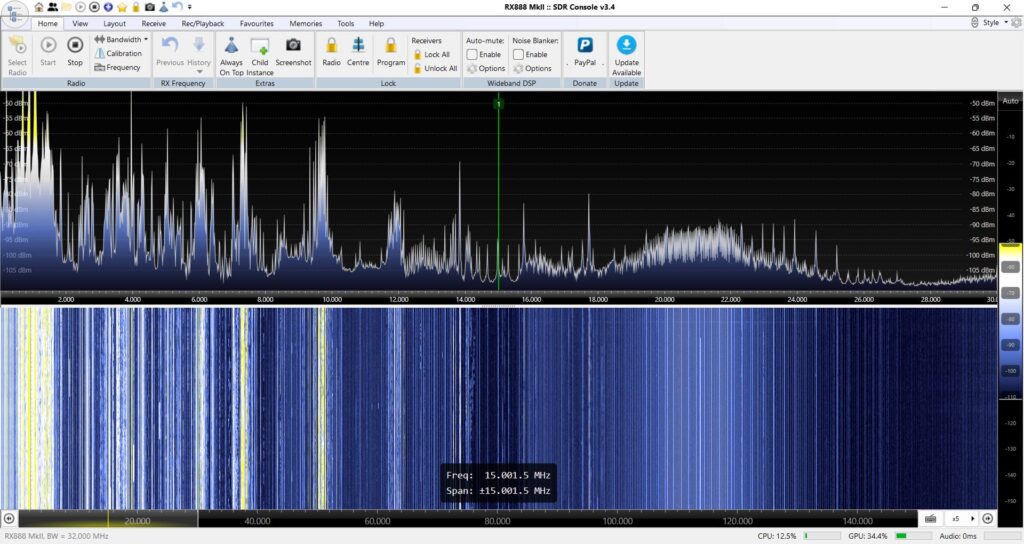Toggle Always On Top
The width and height of the screenshot is (1024, 544).
tap(231, 56)
